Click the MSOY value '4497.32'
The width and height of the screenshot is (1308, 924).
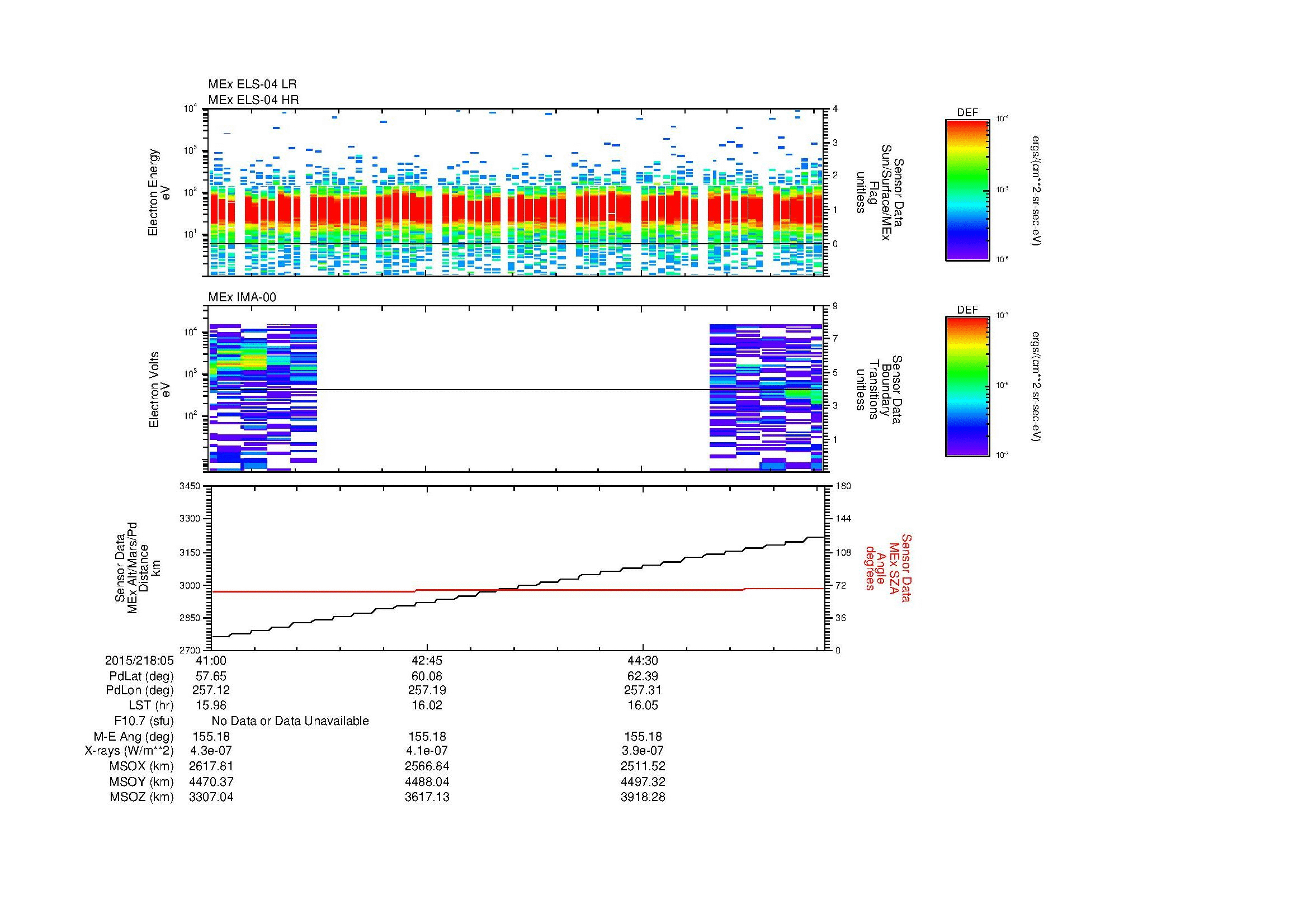pos(643,781)
